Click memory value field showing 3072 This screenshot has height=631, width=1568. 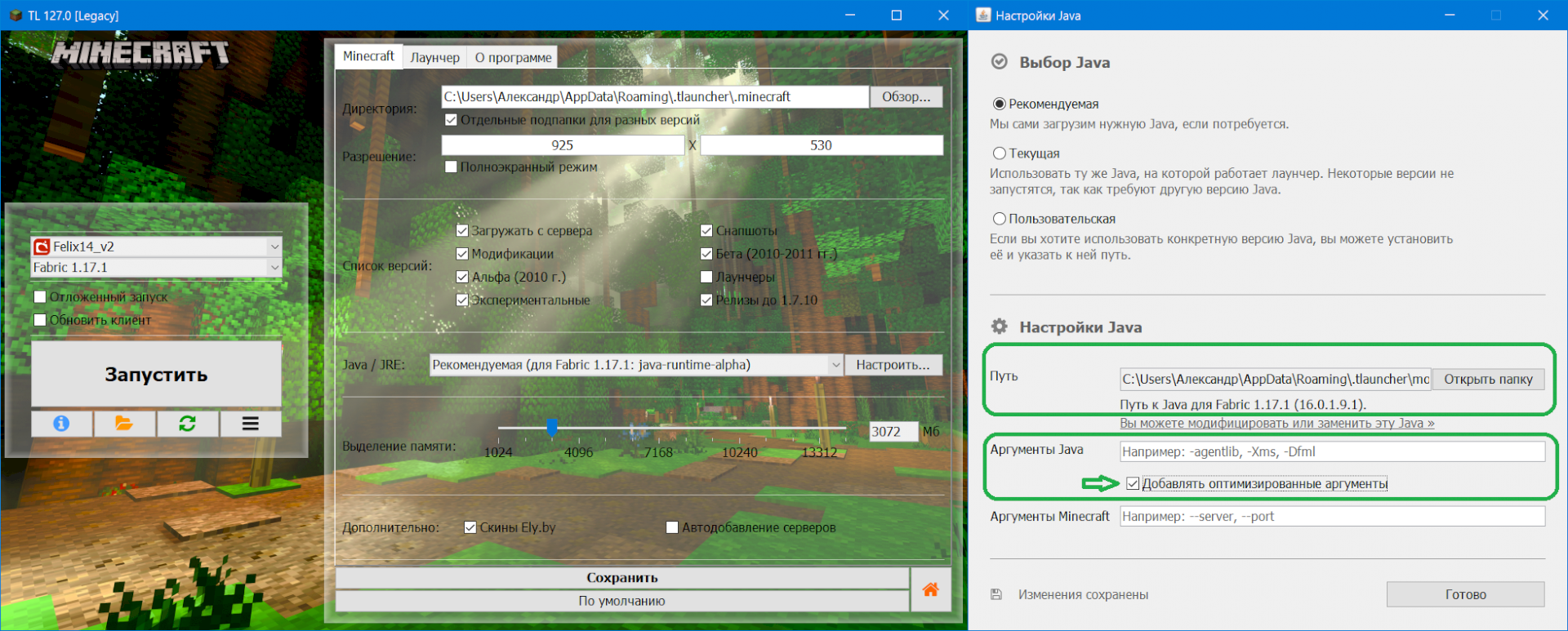[893, 432]
